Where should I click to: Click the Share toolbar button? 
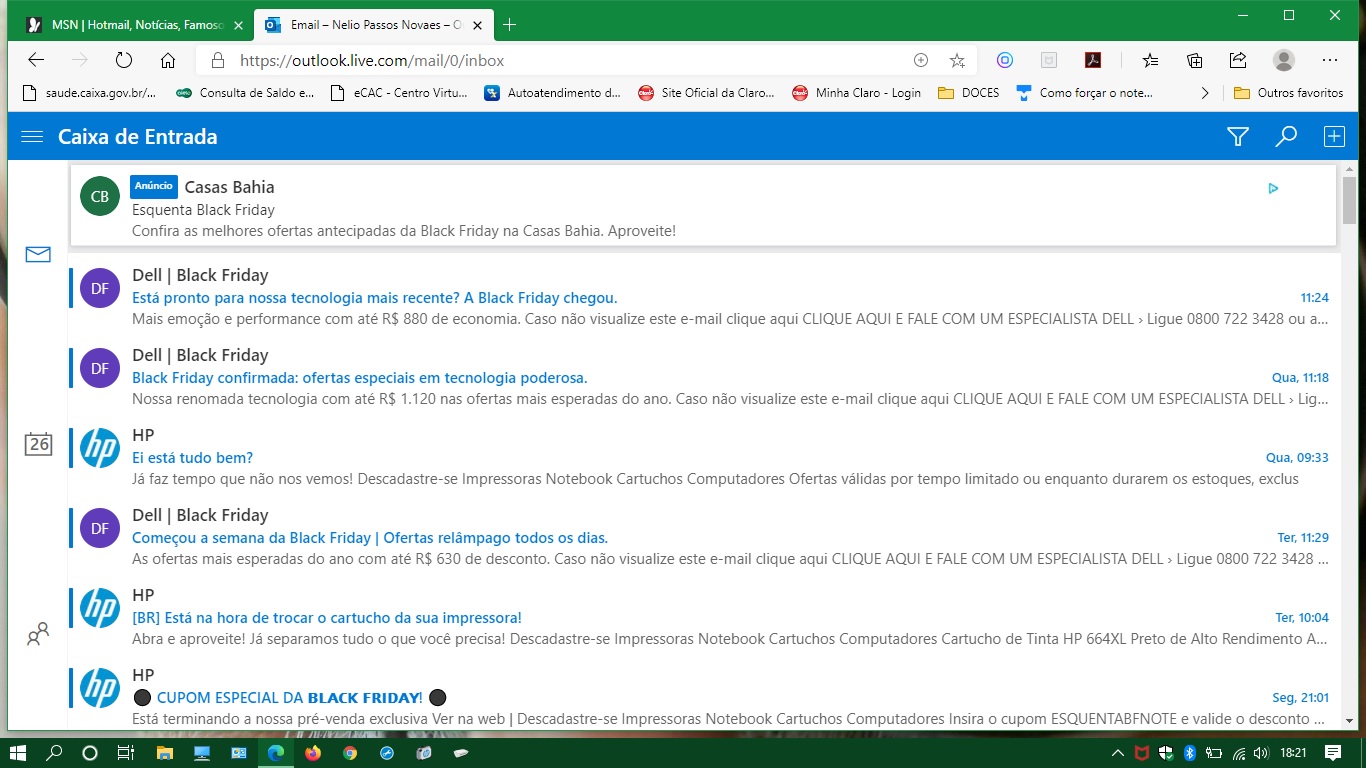tap(1238, 60)
